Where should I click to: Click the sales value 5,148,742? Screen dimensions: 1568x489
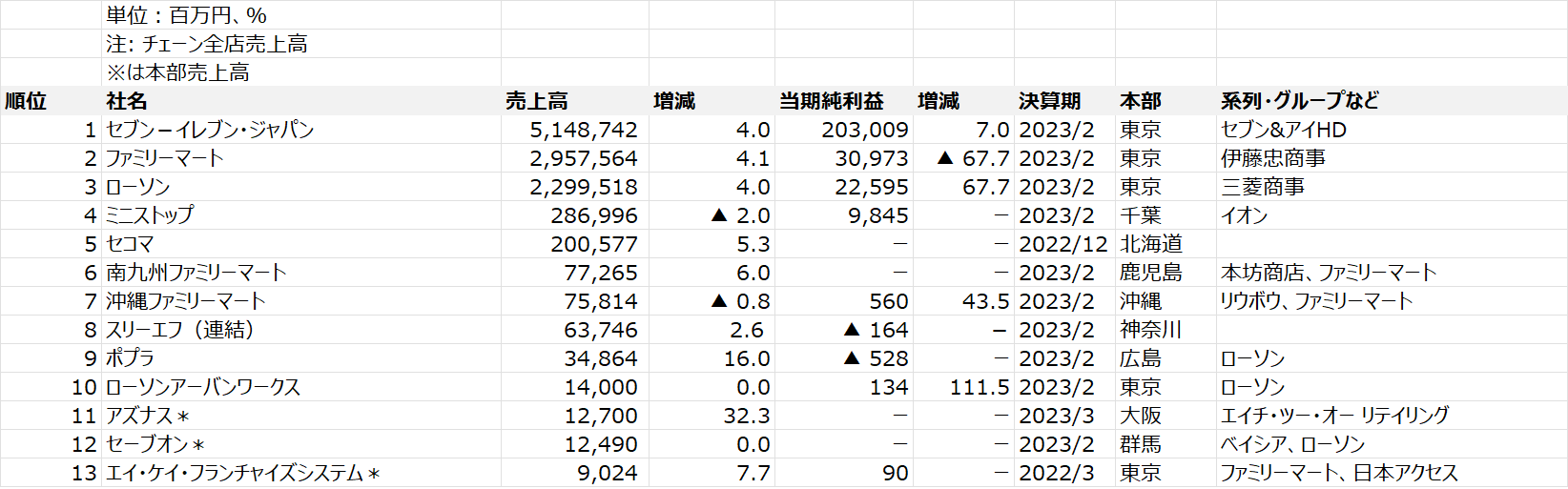[584, 130]
